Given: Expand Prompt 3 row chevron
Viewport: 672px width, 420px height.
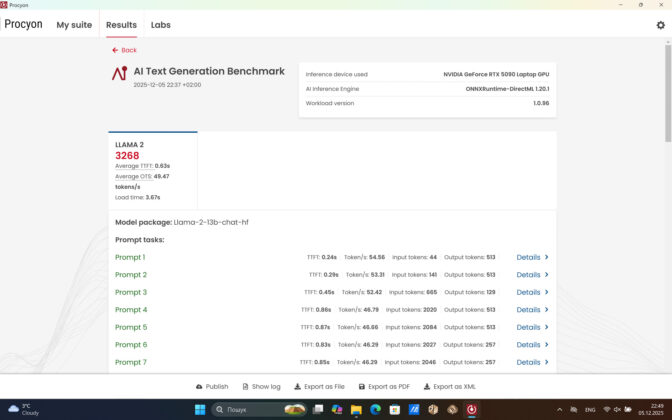Looking at the screenshot, I should pyautogui.click(x=546, y=292).
